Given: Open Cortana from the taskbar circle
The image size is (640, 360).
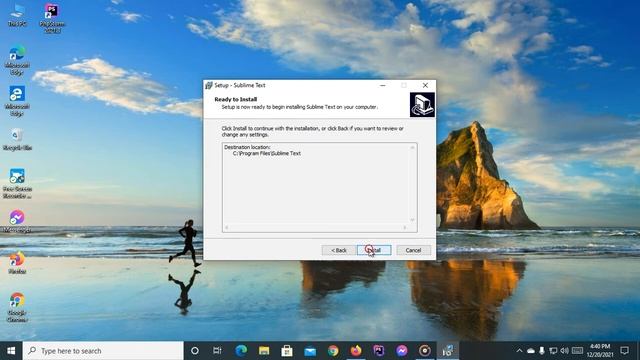Looking at the screenshot, I should point(195,351).
